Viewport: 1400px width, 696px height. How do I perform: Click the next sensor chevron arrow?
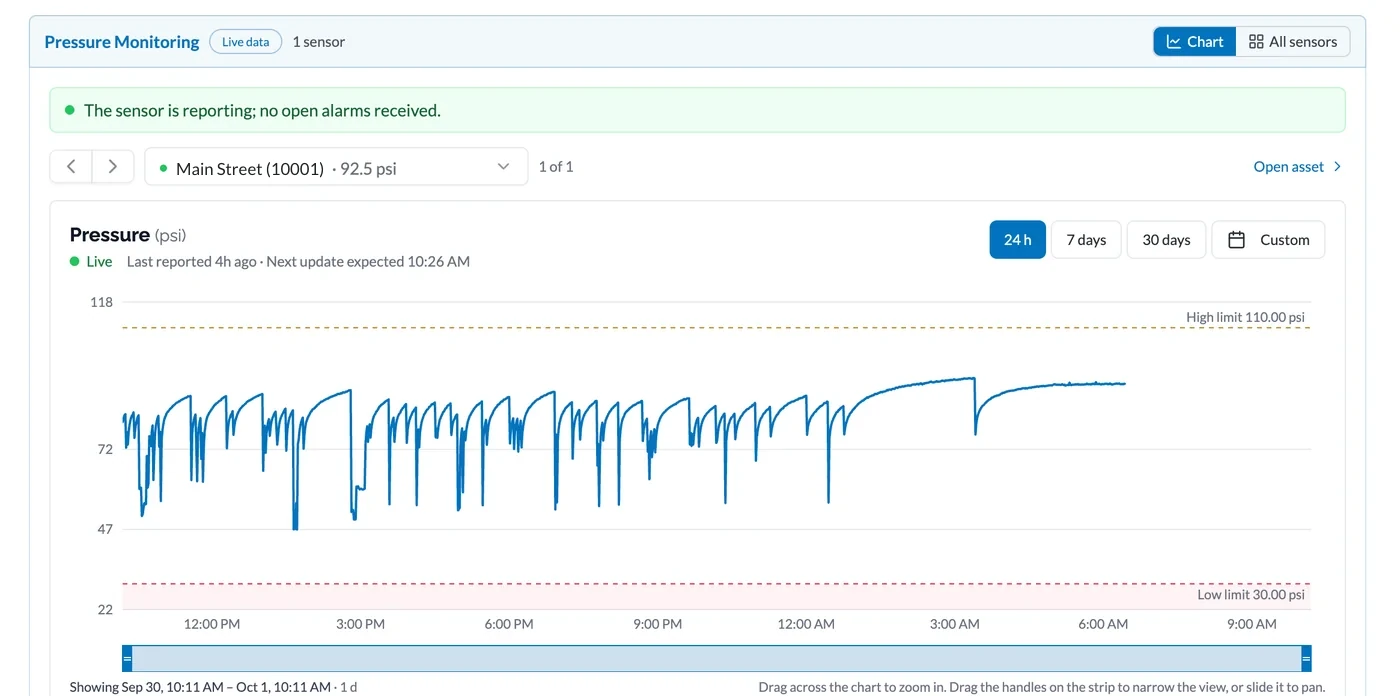click(113, 167)
